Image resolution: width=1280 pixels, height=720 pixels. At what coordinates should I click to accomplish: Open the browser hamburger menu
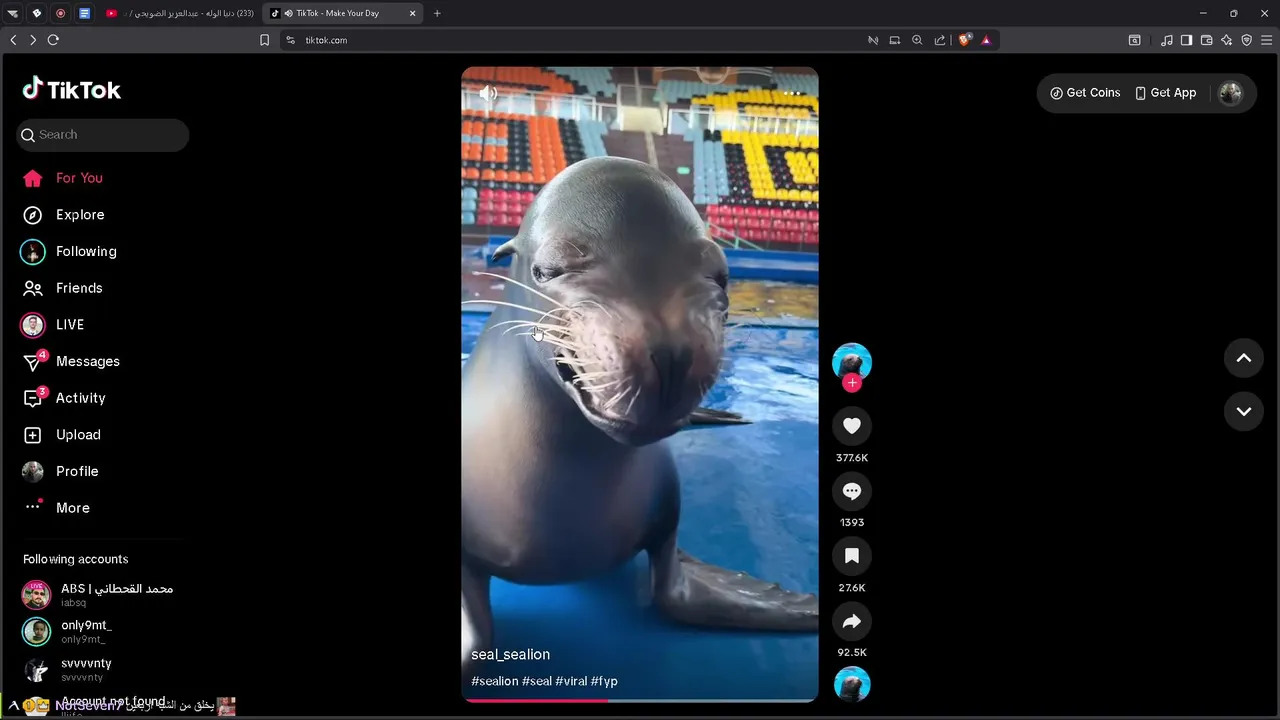coord(1267,40)
